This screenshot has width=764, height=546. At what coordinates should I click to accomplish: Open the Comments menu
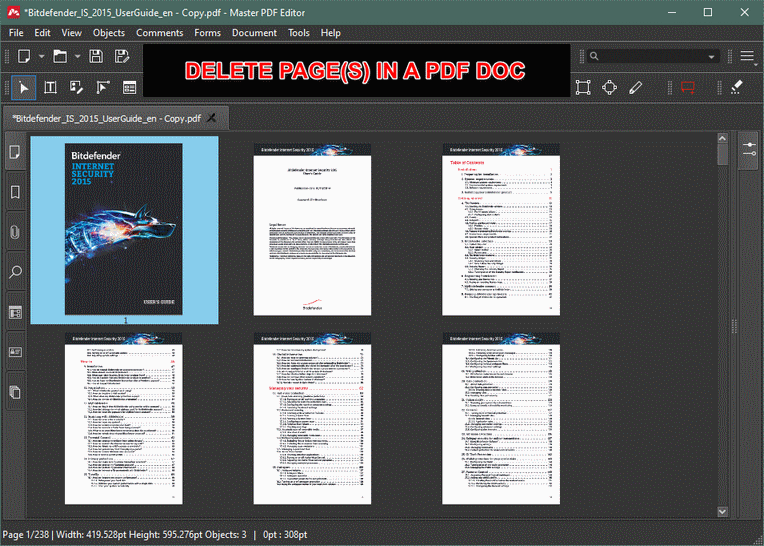[x=159, y=33]
